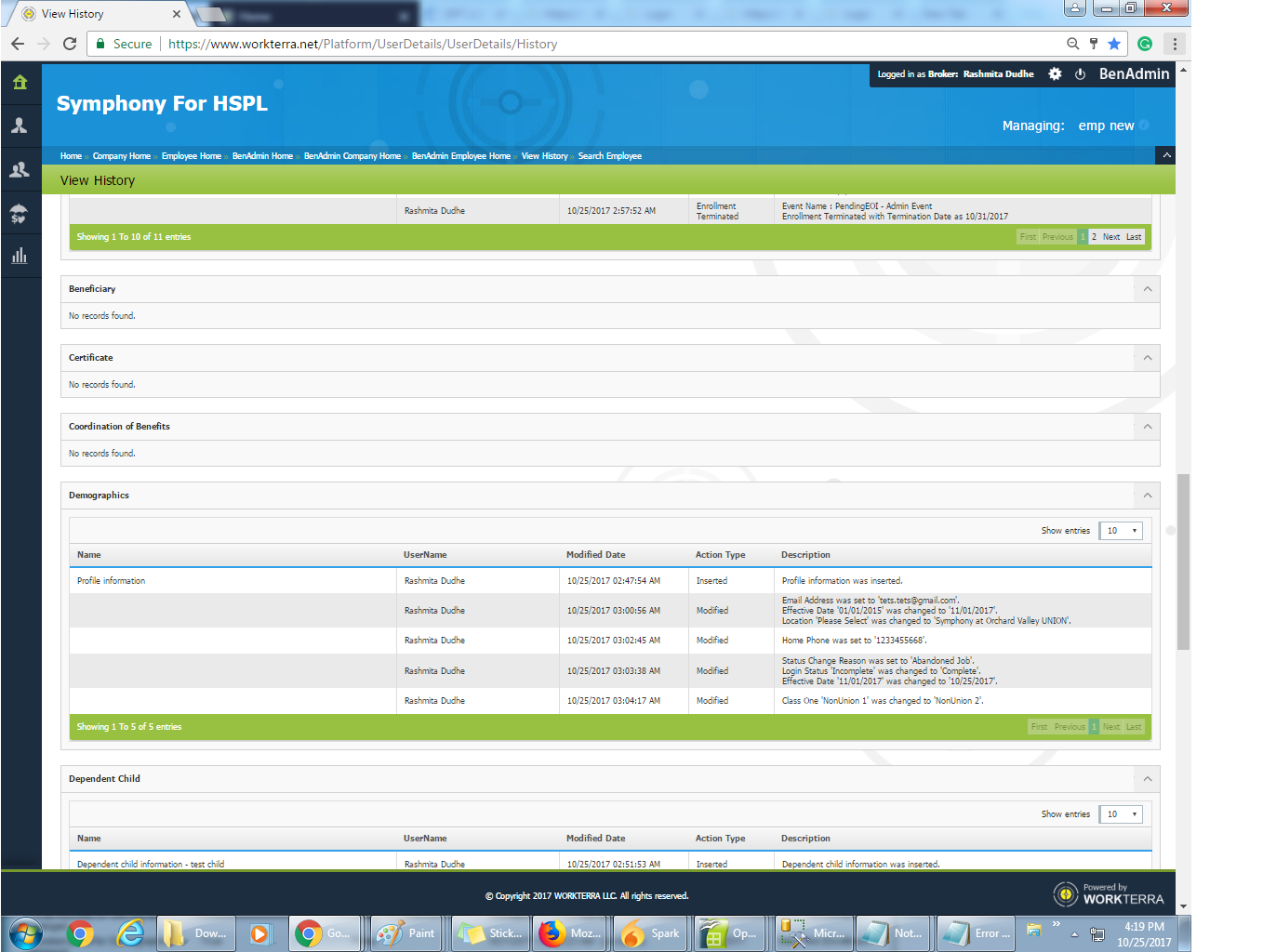Go to Employee Home breadcrumb
Image resolution: width=1263 pixels, height=952 pixels.
tap(192, 156)
